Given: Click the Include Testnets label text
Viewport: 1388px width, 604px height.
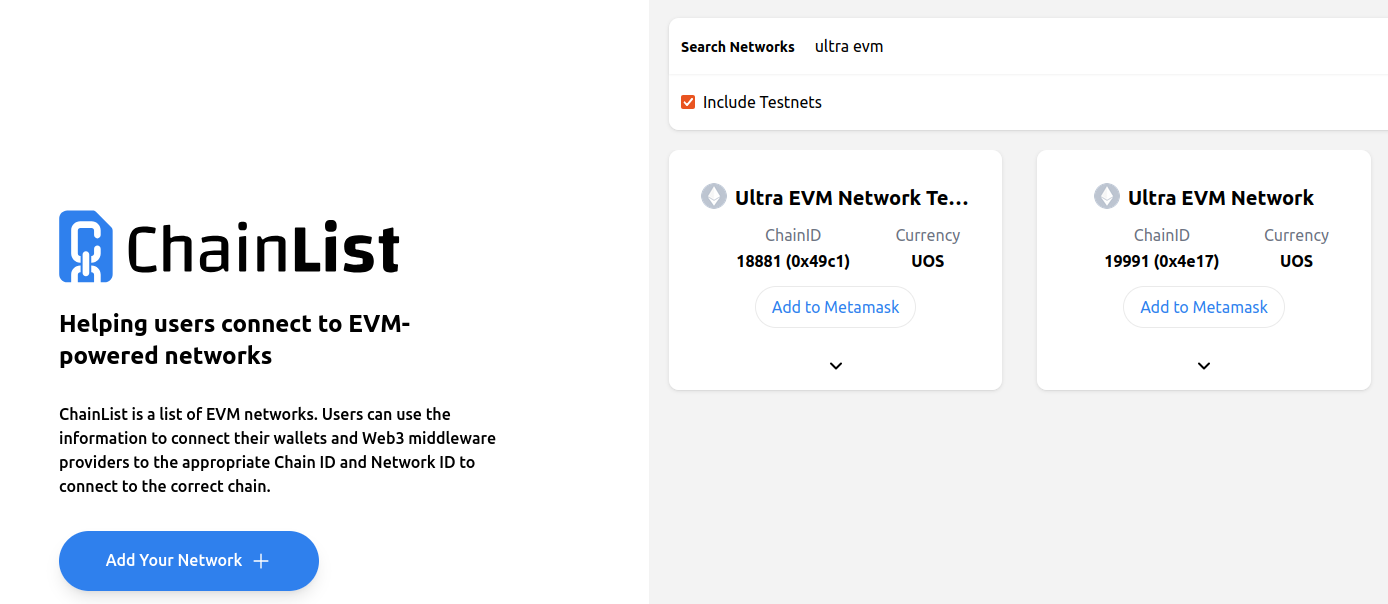Looking at the screenshot, I should pos(762,102).
